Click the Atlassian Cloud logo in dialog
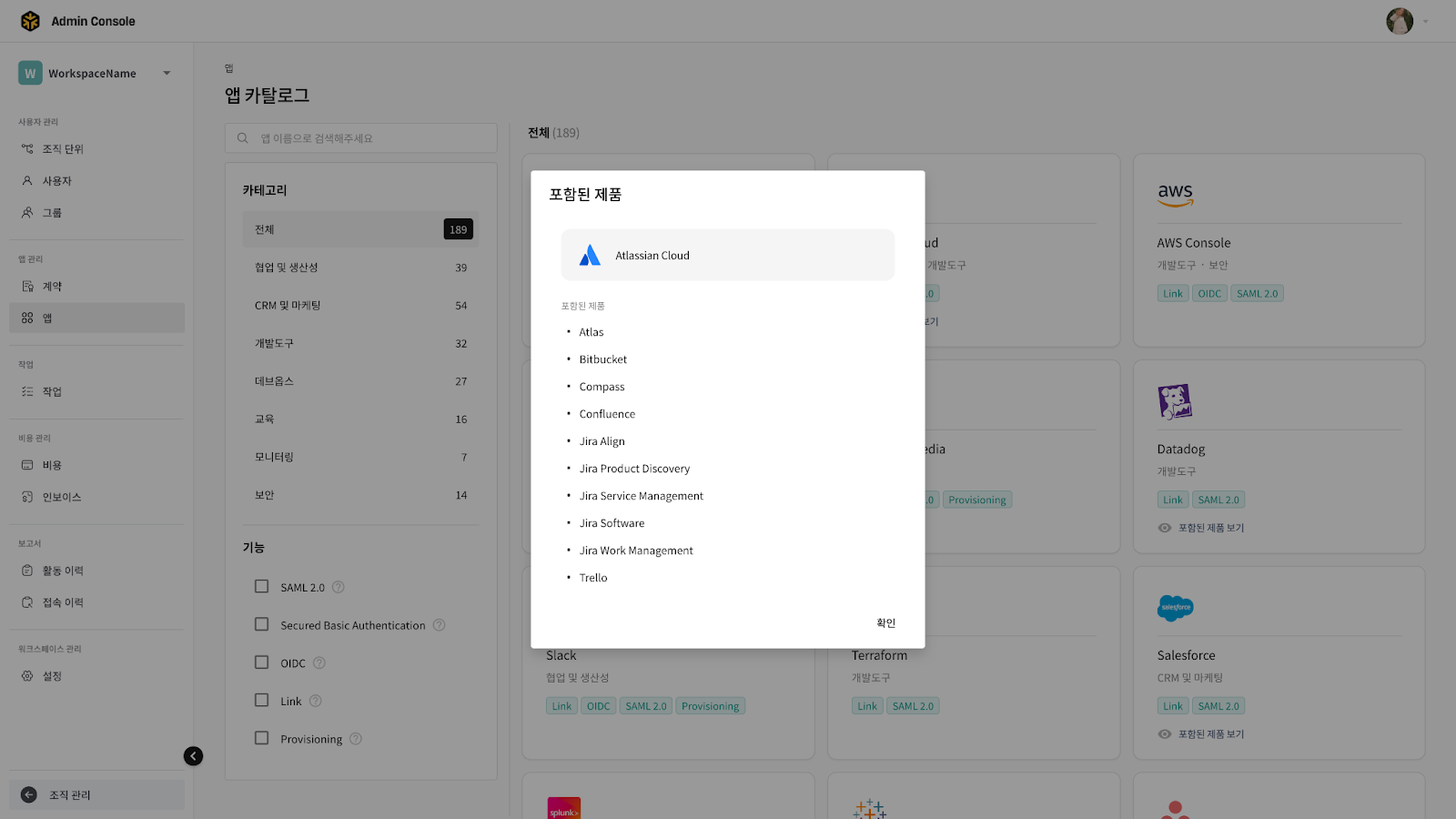1456x819 pixels. click(x=590, y=256)
